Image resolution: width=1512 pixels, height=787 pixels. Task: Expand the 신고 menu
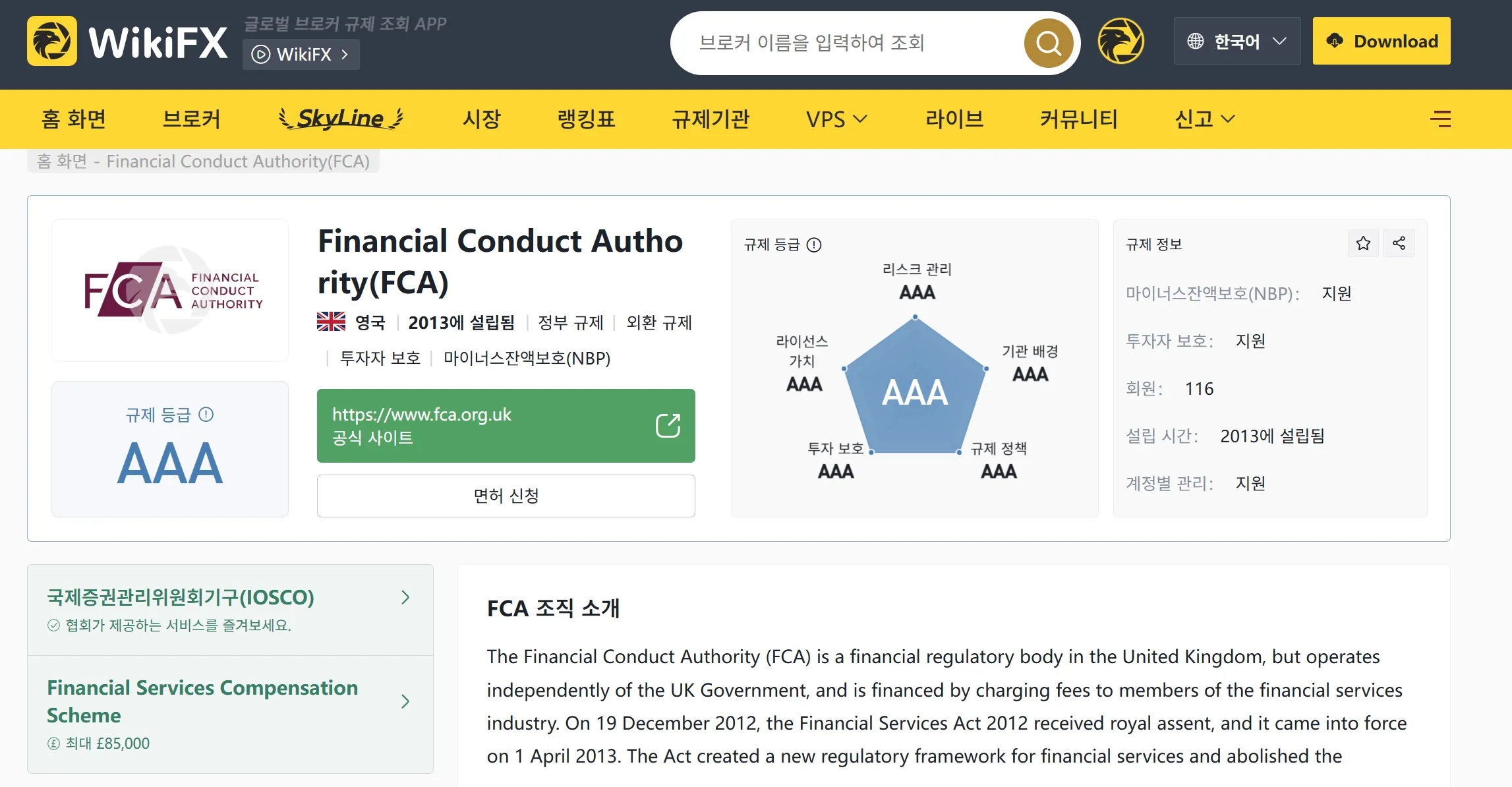(x=1205, y=119)
